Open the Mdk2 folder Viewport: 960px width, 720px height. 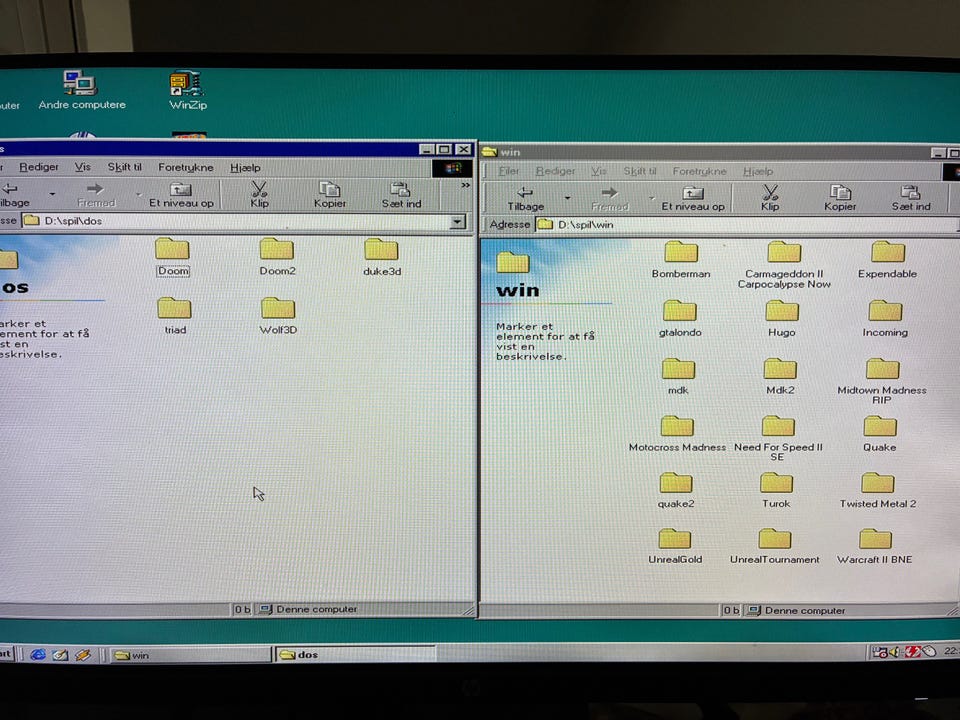point(780,376)
